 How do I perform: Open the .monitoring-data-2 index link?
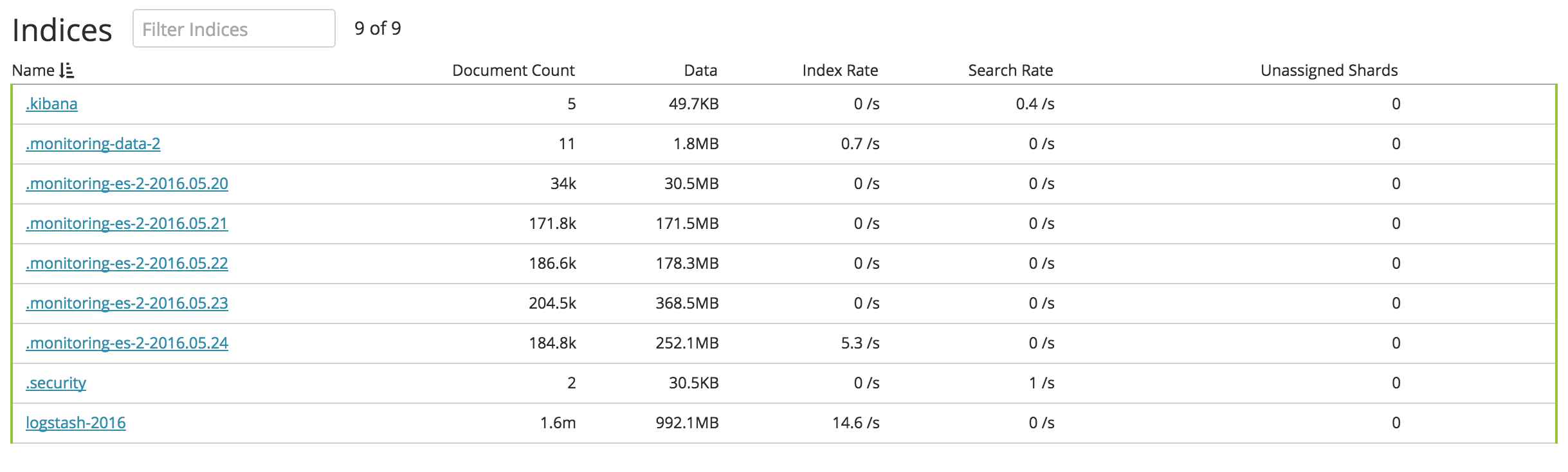click(x=93, y=144)
